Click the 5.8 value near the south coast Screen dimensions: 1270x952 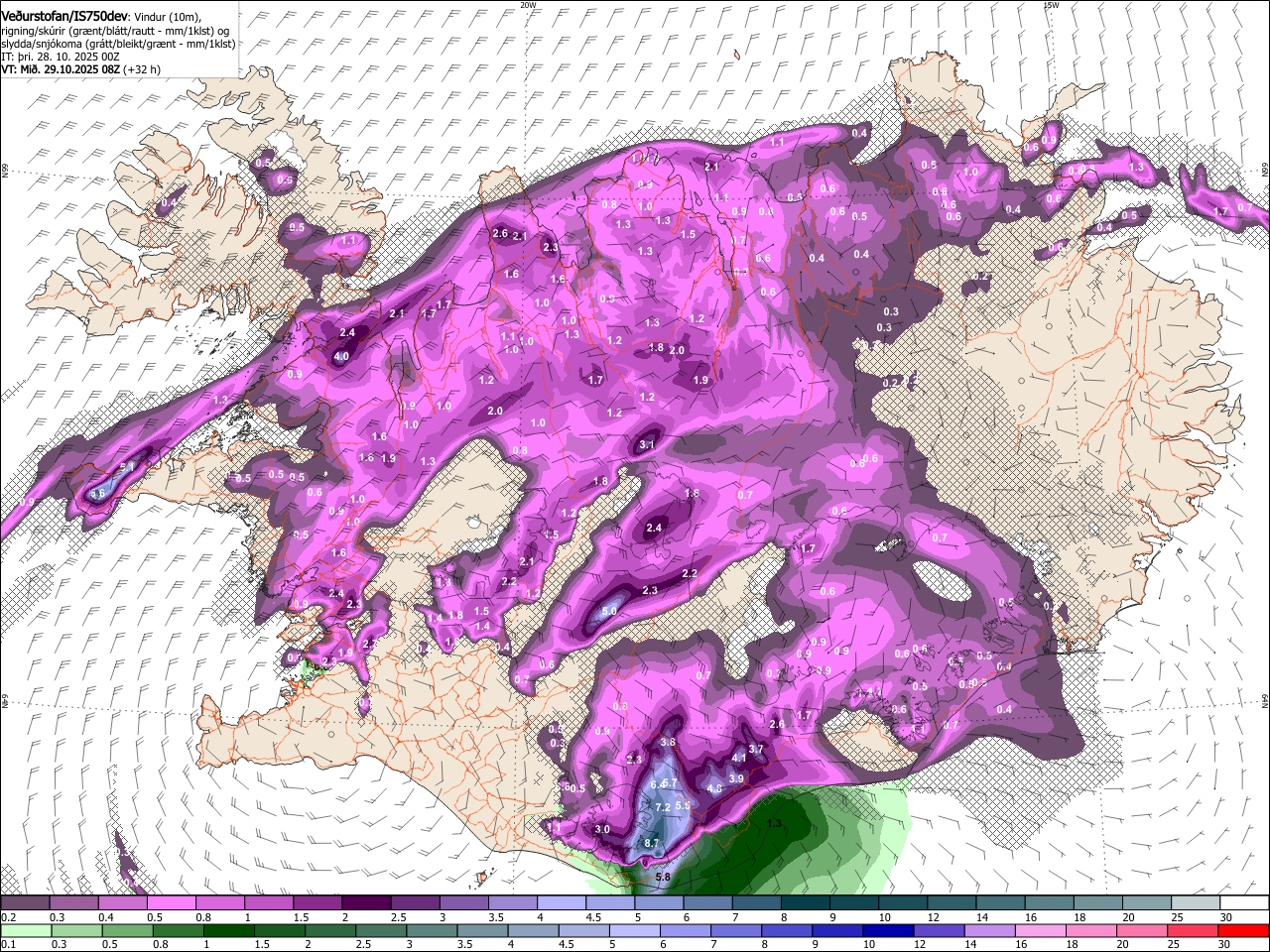(663, 878)
